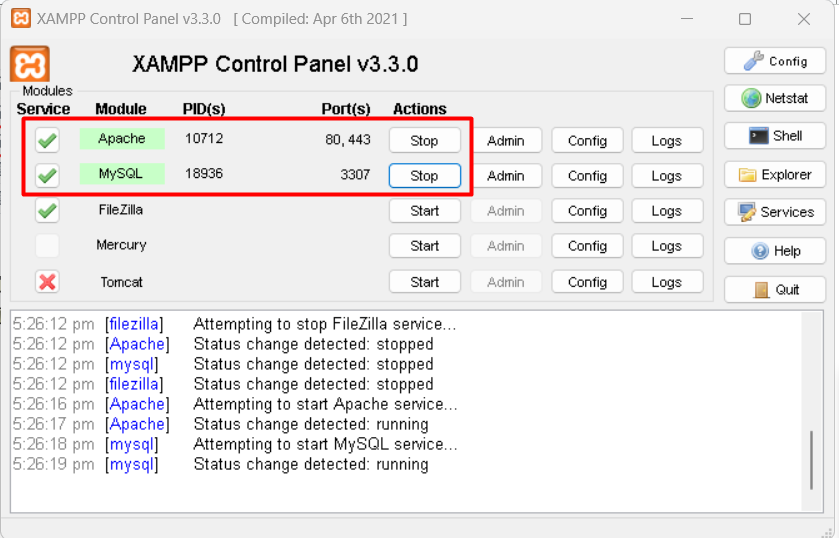Open Netstat with the globe icon

pyautogui.click(x=775, y=98)
